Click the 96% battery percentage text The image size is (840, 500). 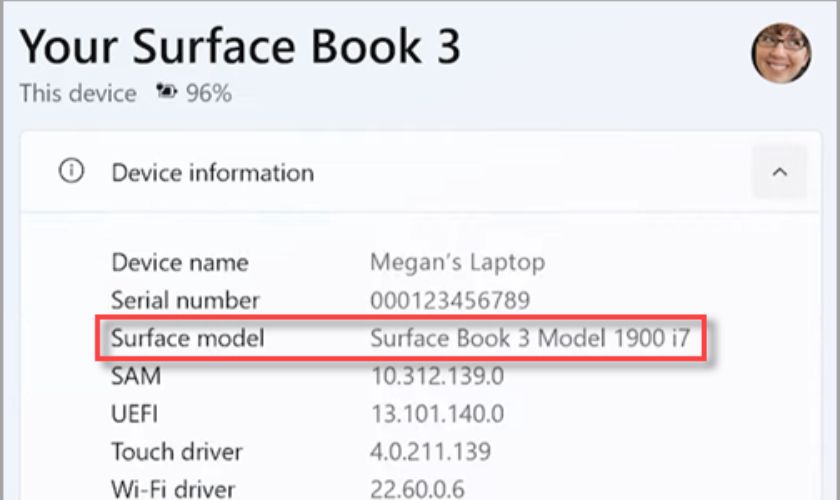point(209,93)
